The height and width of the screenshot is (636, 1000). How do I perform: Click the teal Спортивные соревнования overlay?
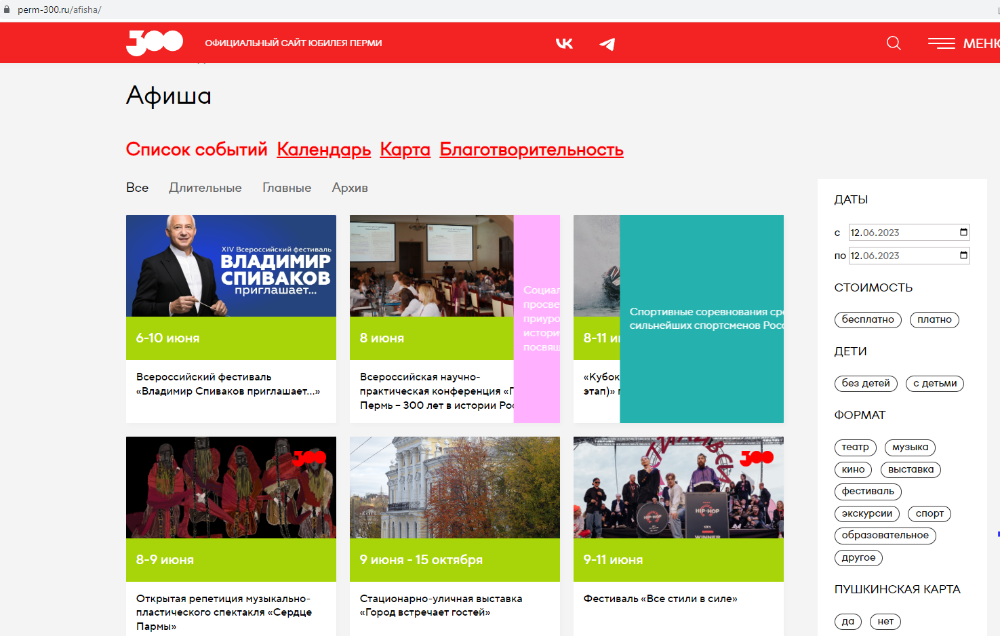[x=702, y=319]
